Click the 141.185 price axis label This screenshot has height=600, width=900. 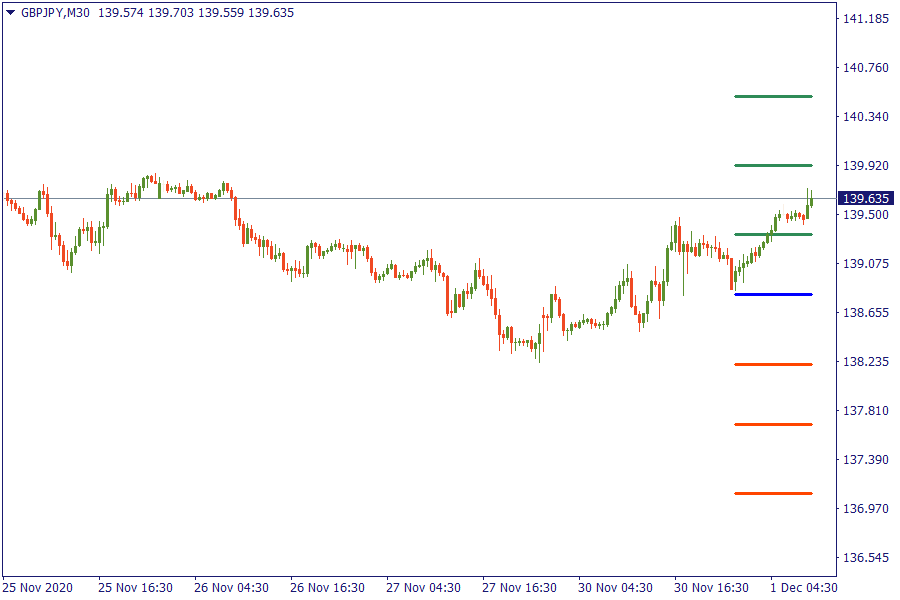(866, 19)
